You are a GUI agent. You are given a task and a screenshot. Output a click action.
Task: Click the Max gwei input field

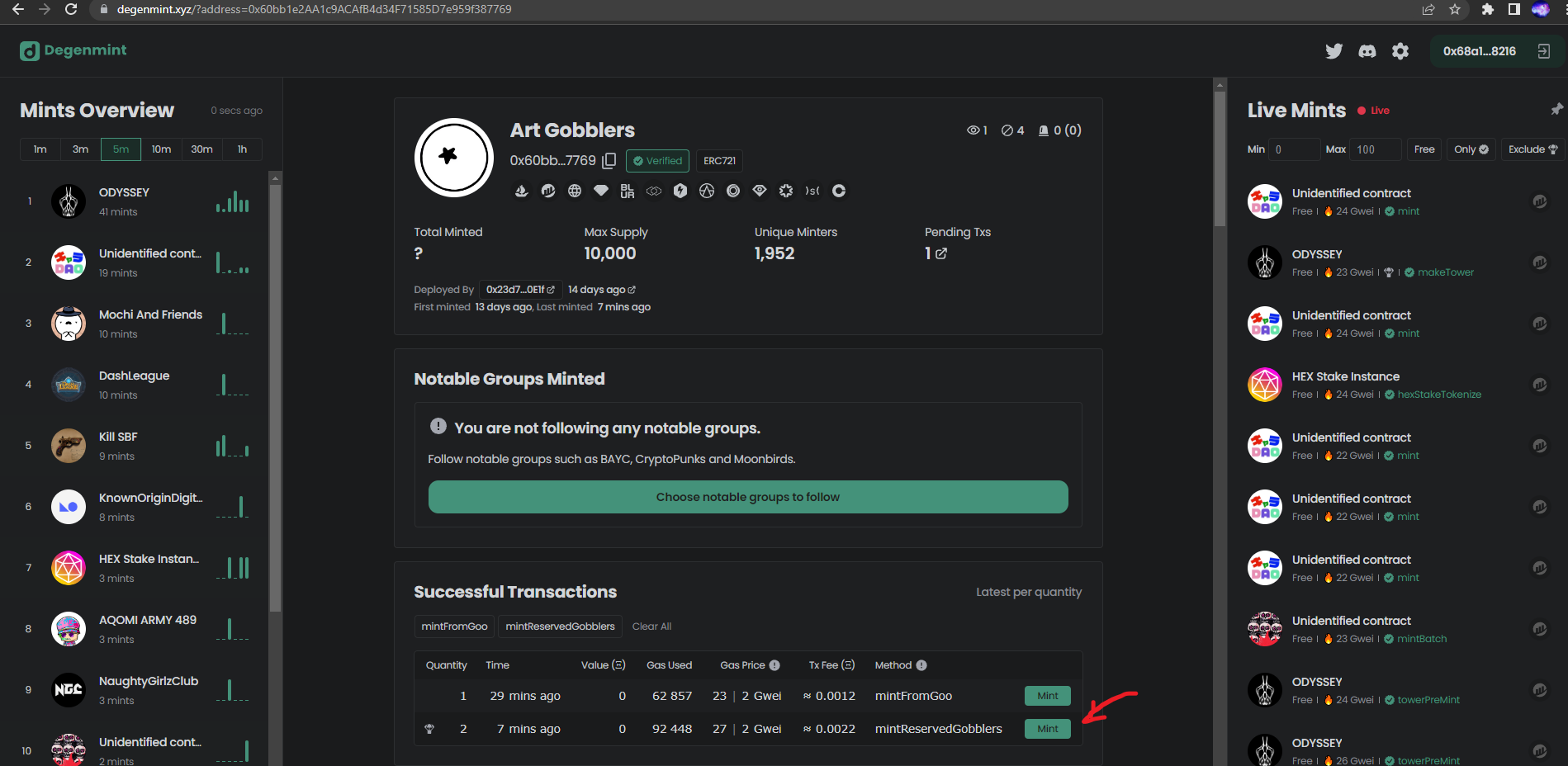(1376, 149)
